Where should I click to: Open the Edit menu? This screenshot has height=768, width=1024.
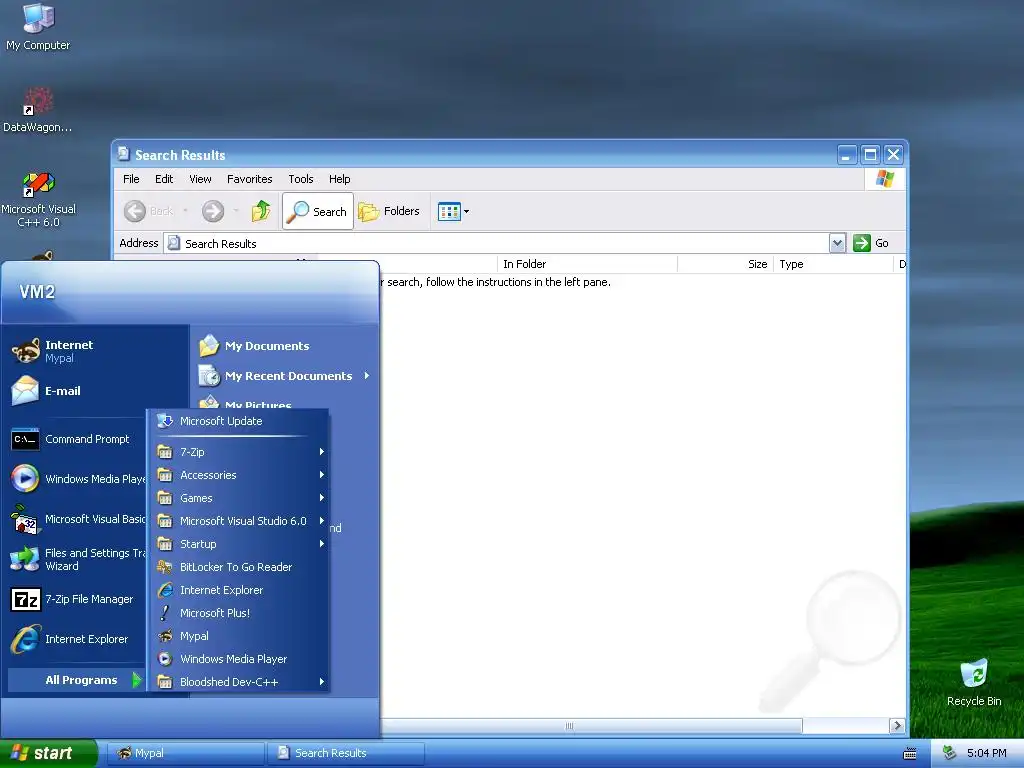tap(164, 179)
